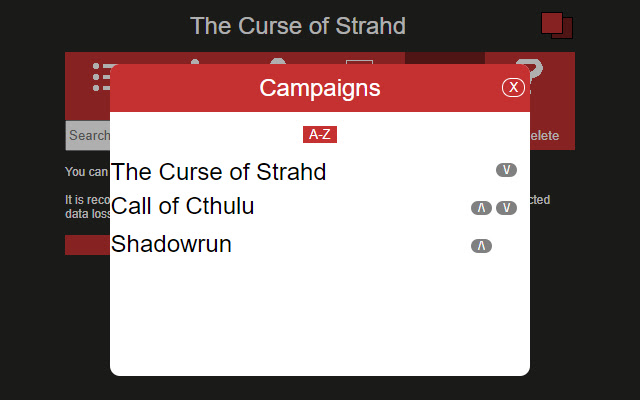Image resolution: width=640 pixels, height=400 pixels.
Task: Click the Search input field
Action: point(88,136)
